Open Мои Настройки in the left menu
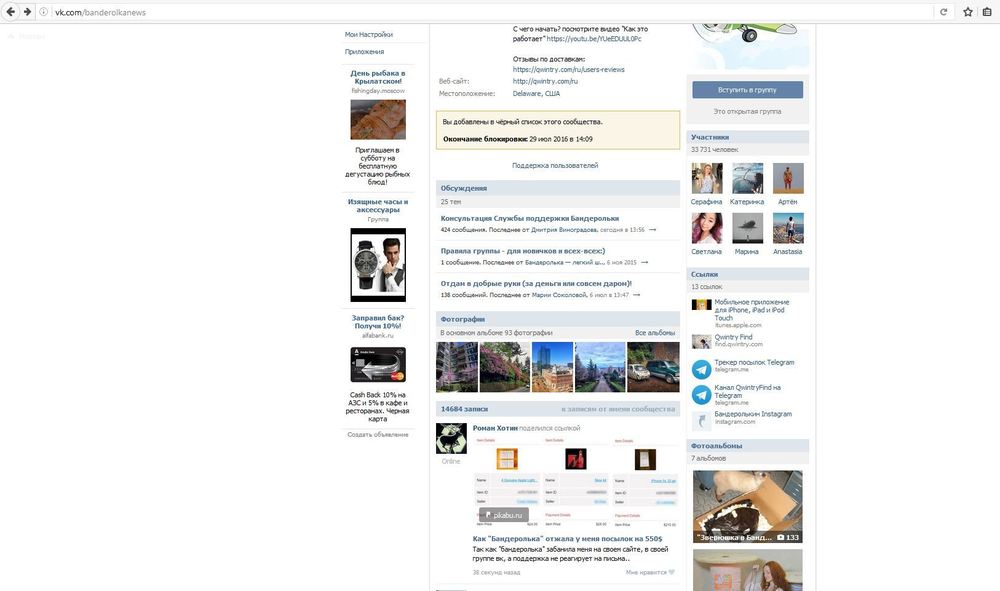This screenshot has width=1000, height=591. [369, 34]
